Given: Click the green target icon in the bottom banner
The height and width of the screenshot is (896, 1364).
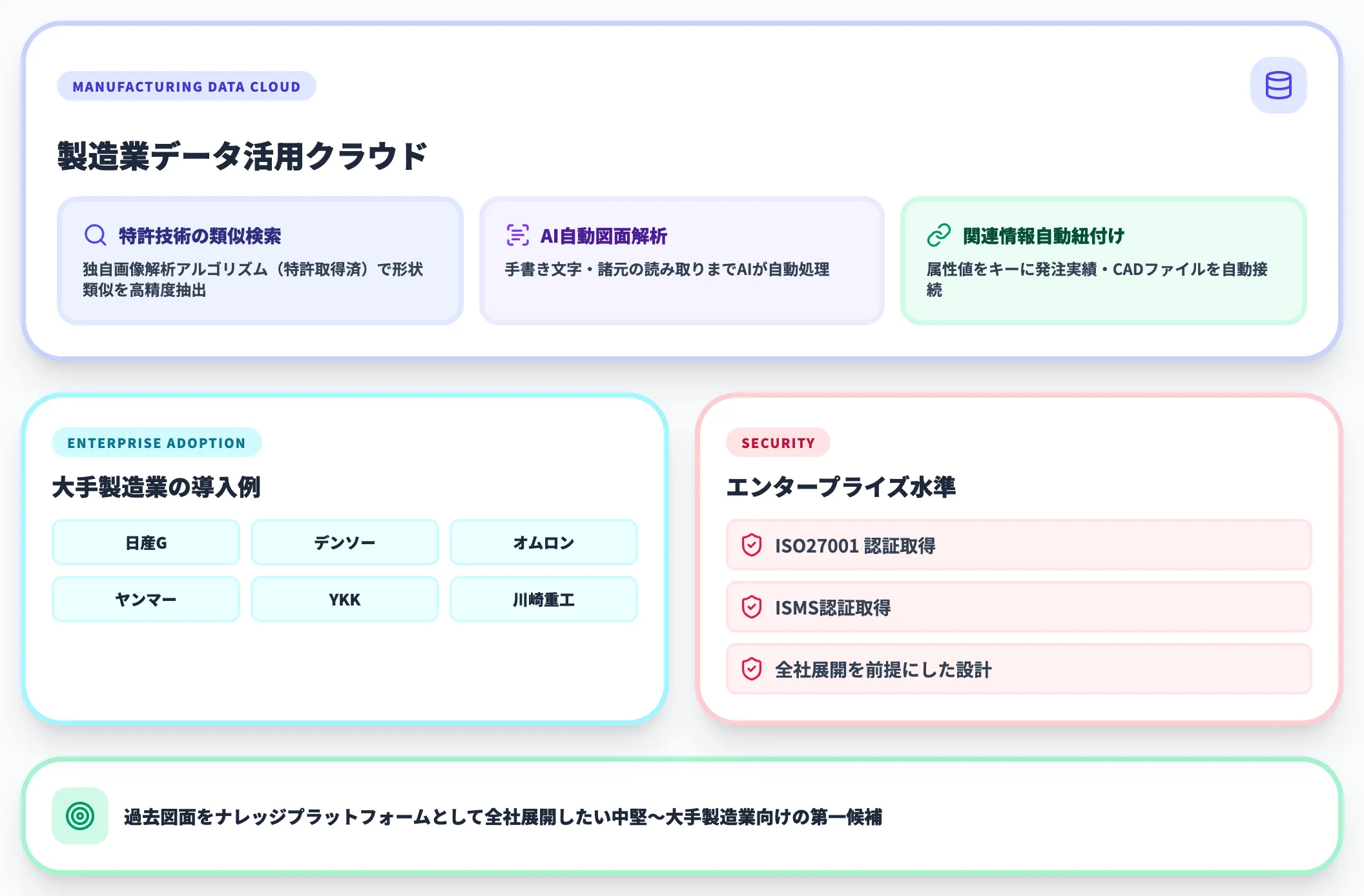Looking at the screenshot, I should (79, 815).
